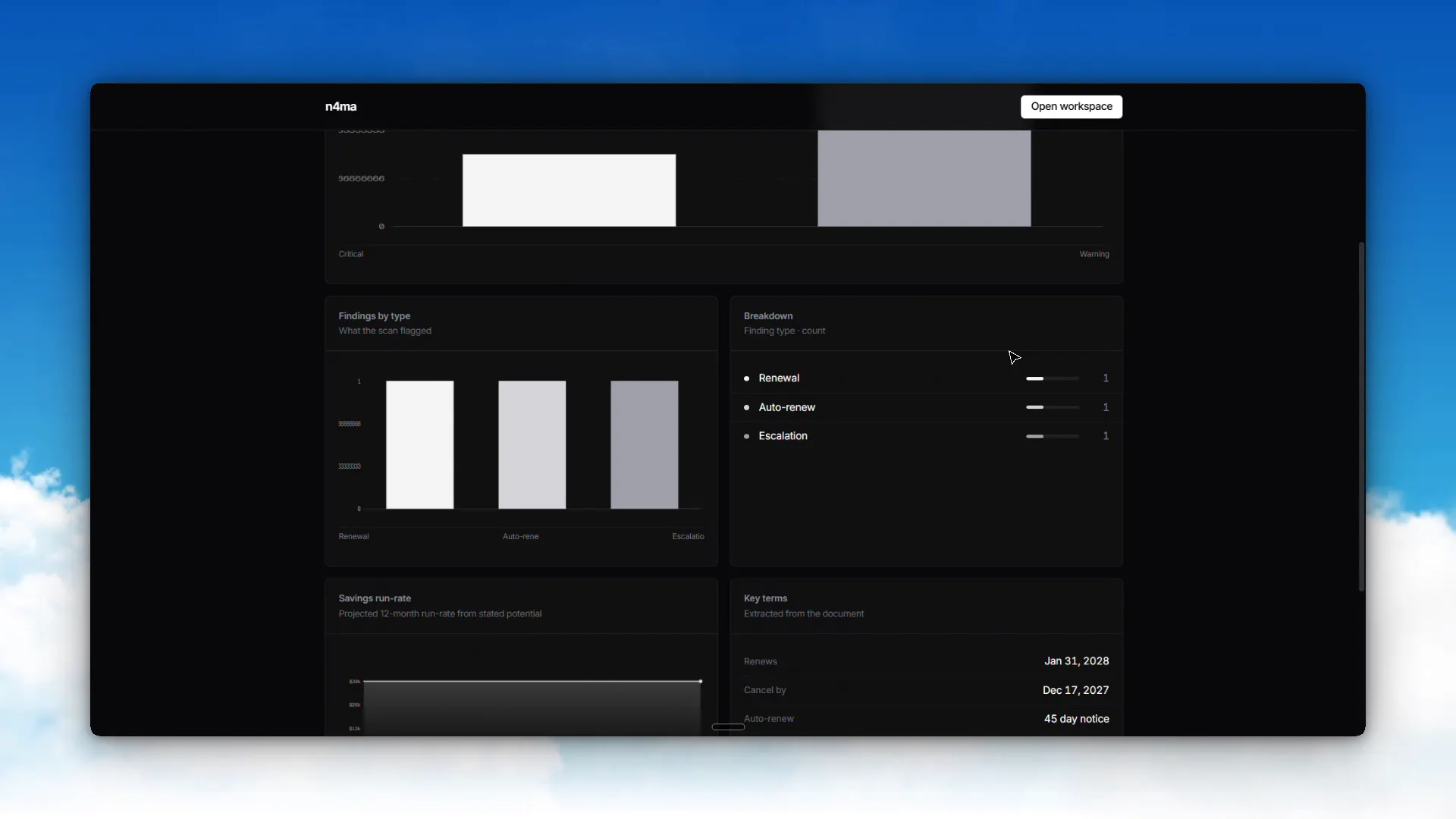Click the 'Finding type · count' subtitle
The width and height of the screenshot is (1456, 819).
(785, 331)
